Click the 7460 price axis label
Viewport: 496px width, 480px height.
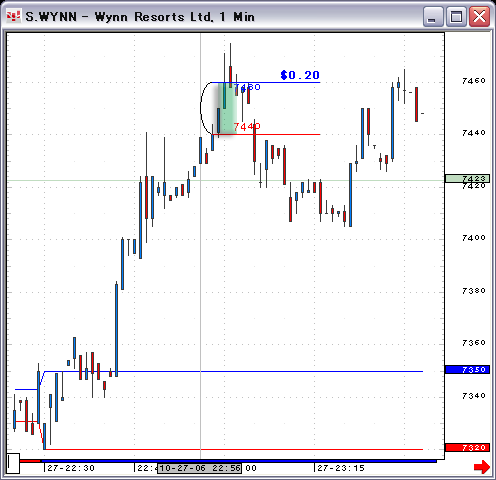[x=474, y=81]
